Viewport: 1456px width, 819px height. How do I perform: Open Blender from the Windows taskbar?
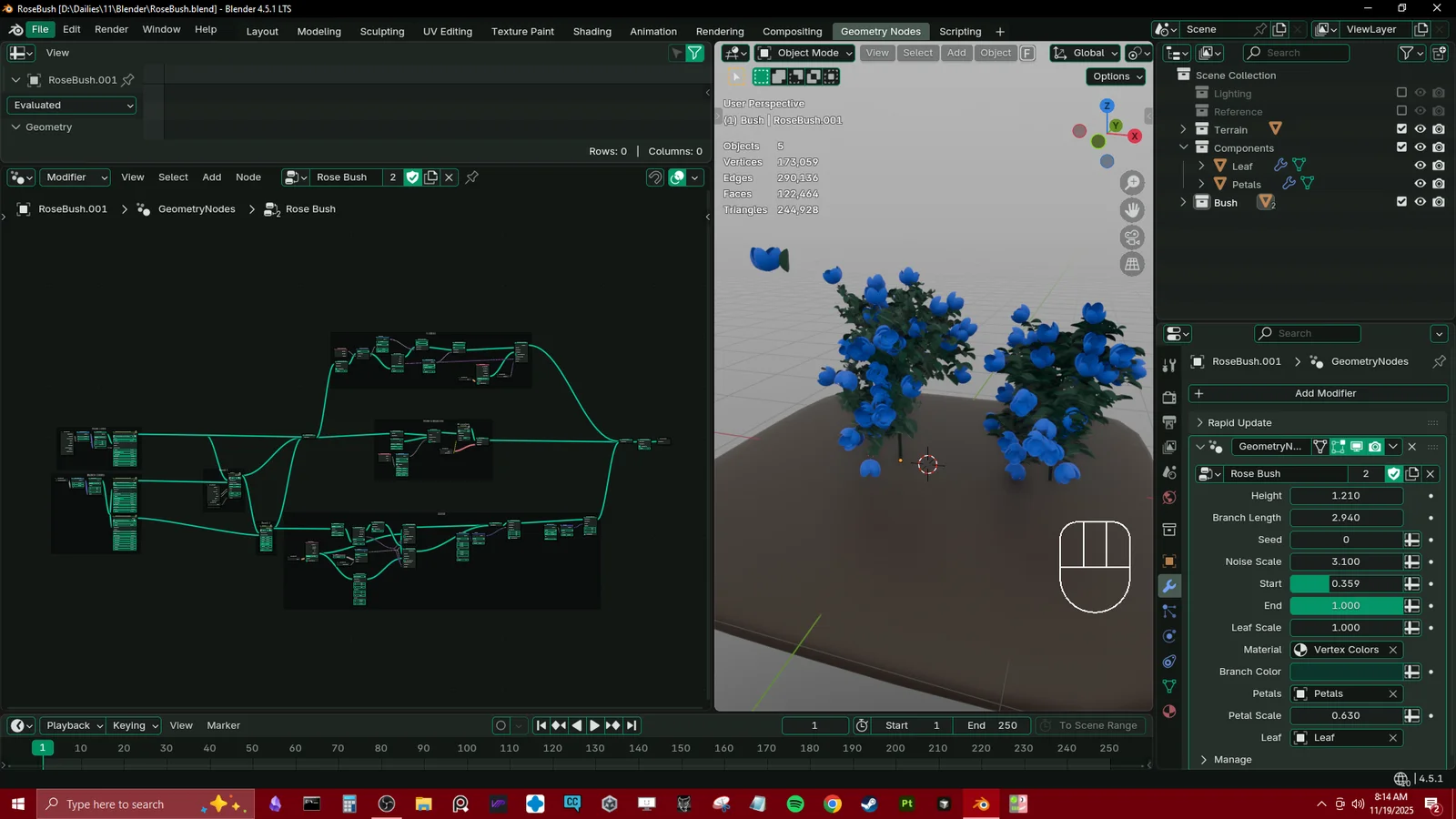tap(980, 804)
